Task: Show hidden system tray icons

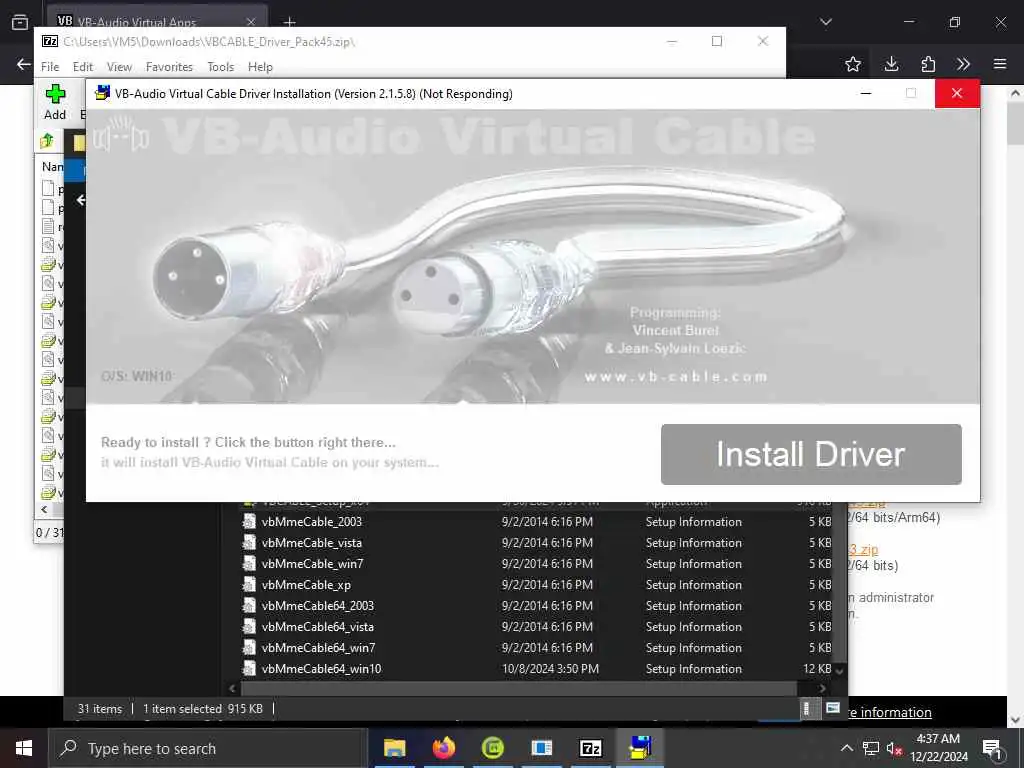Action: (x=846, y=748)
